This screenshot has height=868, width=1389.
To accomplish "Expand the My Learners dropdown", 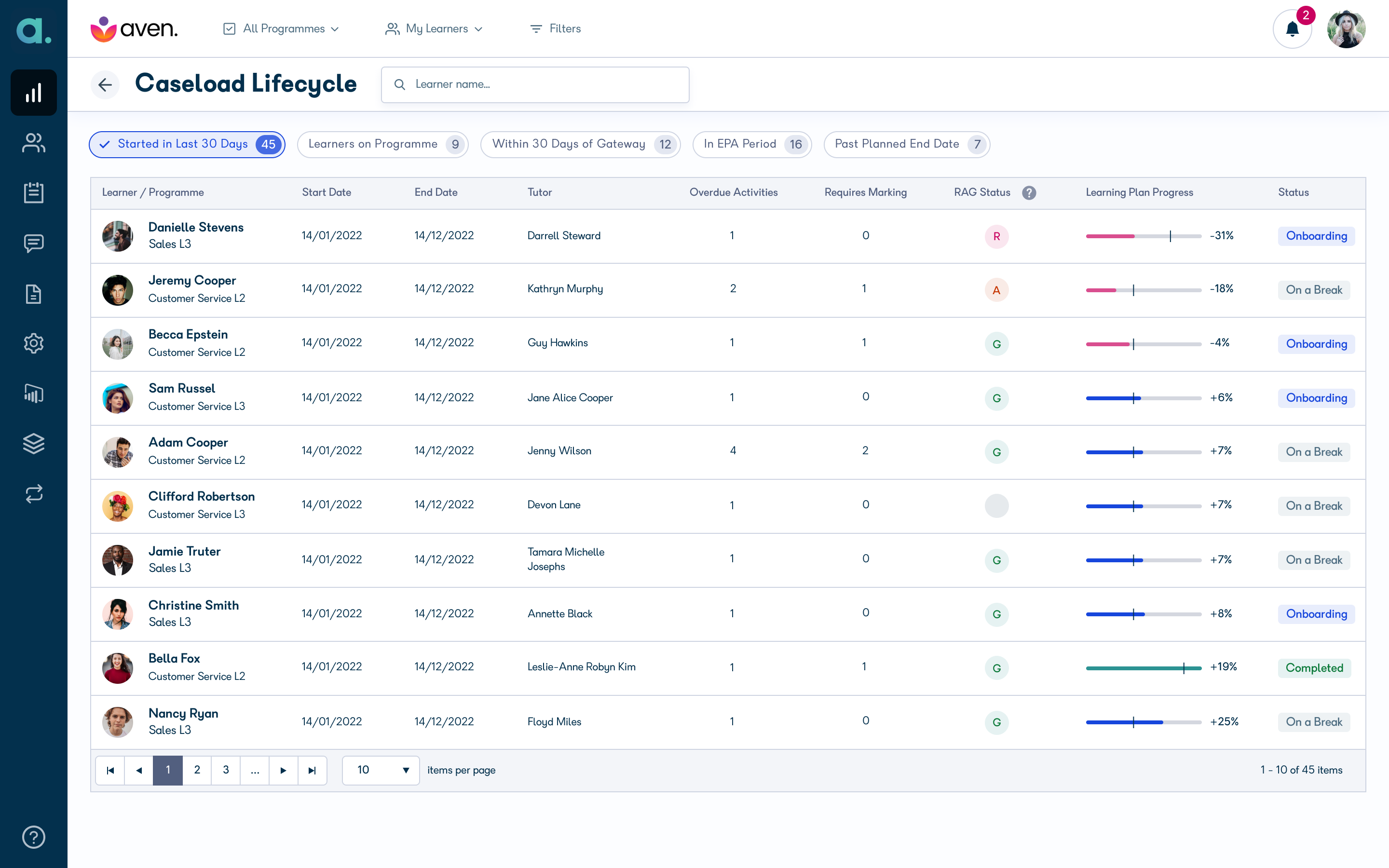I will (434, 29).
